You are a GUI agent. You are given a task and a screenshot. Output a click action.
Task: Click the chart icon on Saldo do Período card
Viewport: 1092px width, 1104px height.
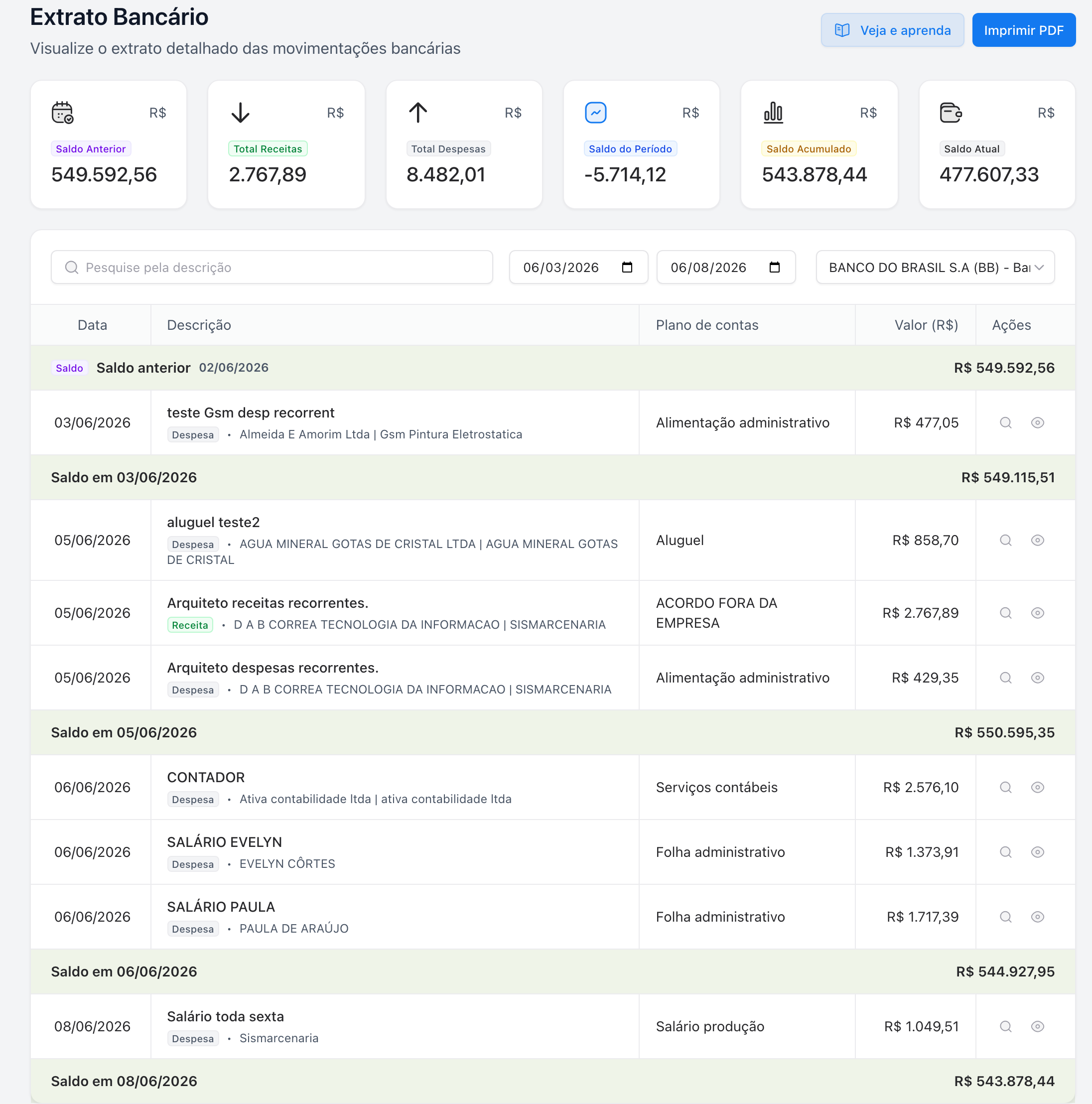coord(595,113)
